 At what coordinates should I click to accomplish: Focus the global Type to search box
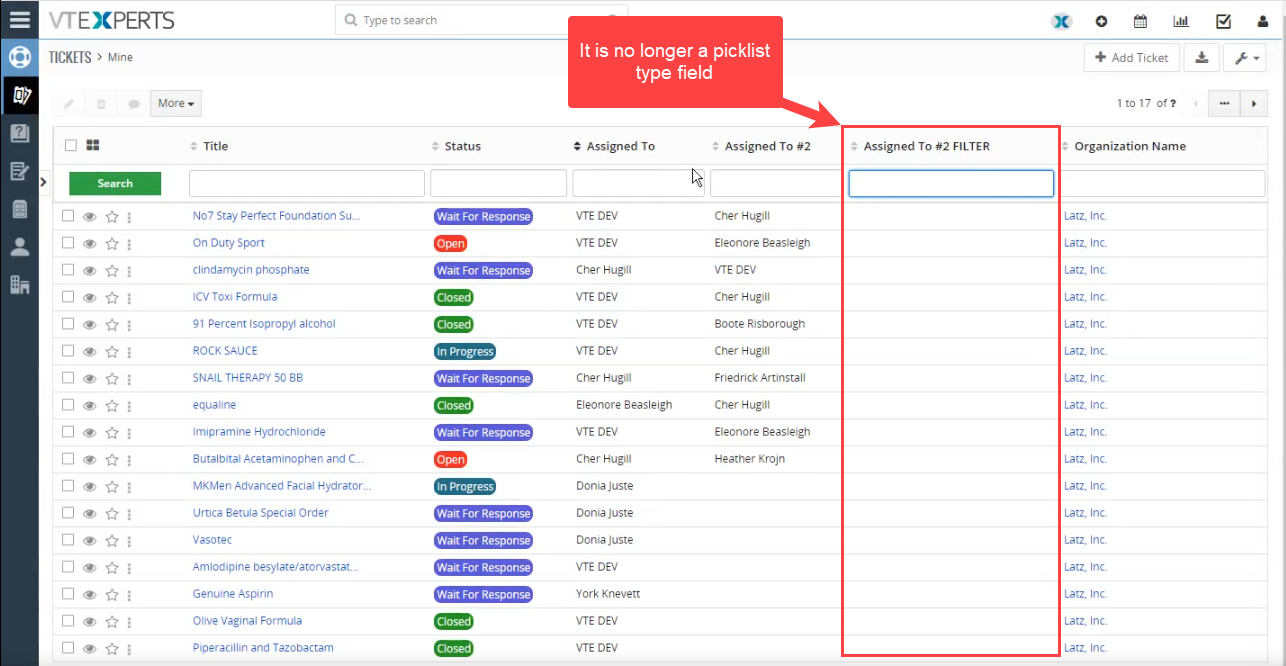coord(481,20)
